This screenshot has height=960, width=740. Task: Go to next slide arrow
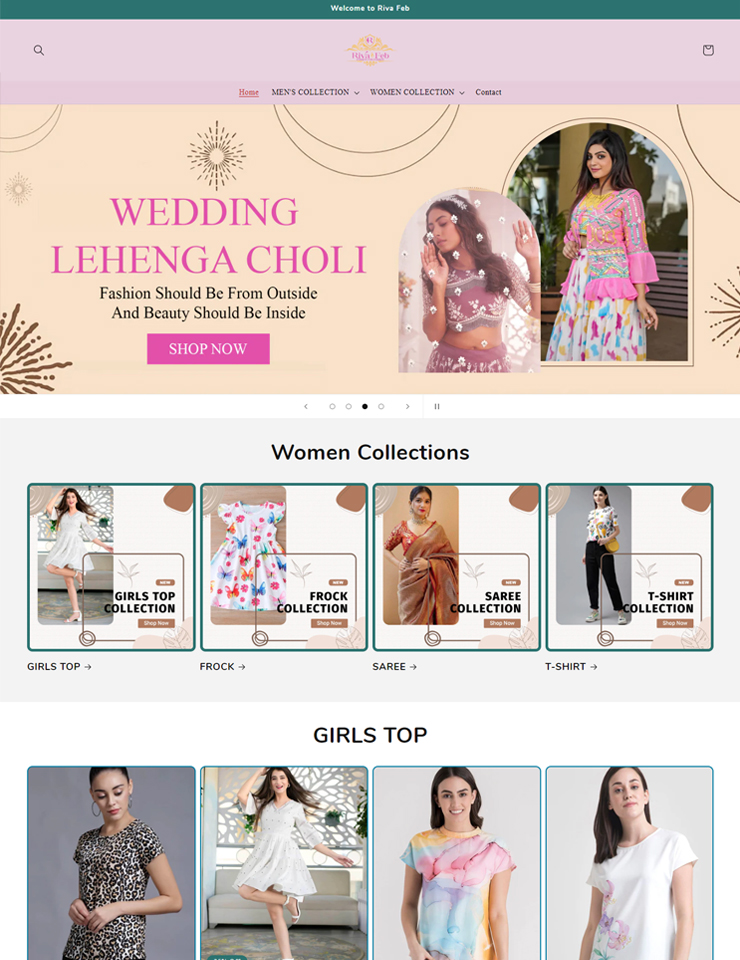[x=408, y=407]
